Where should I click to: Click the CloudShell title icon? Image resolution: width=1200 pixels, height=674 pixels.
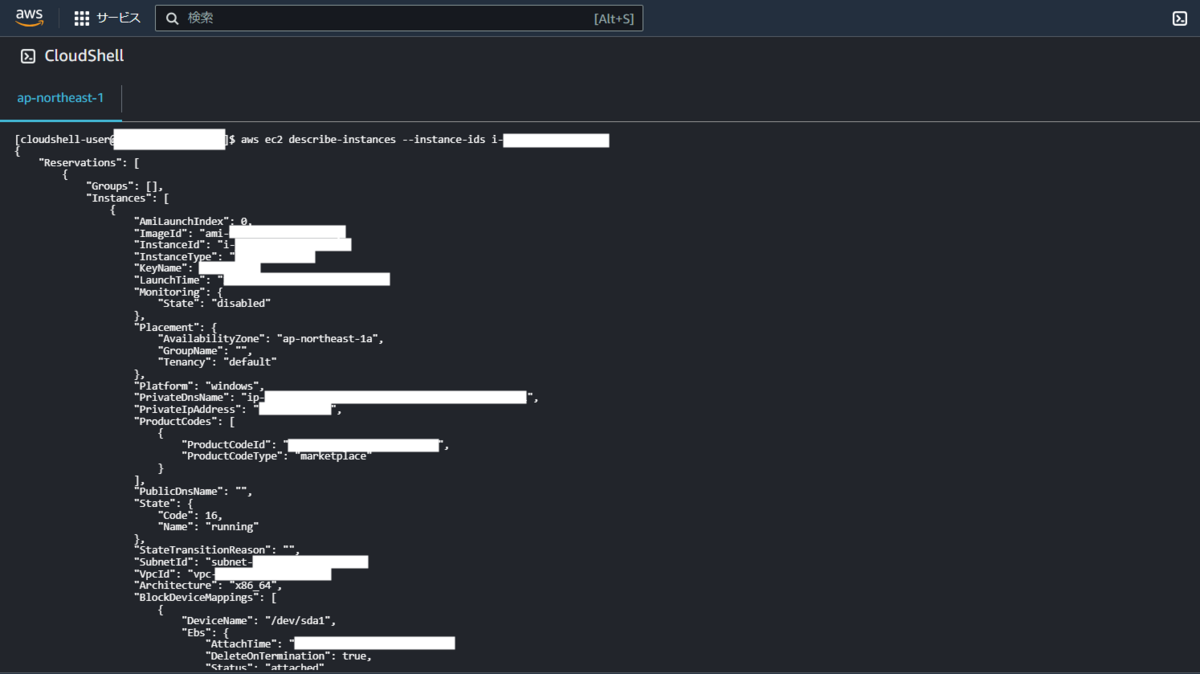[28, 56]
